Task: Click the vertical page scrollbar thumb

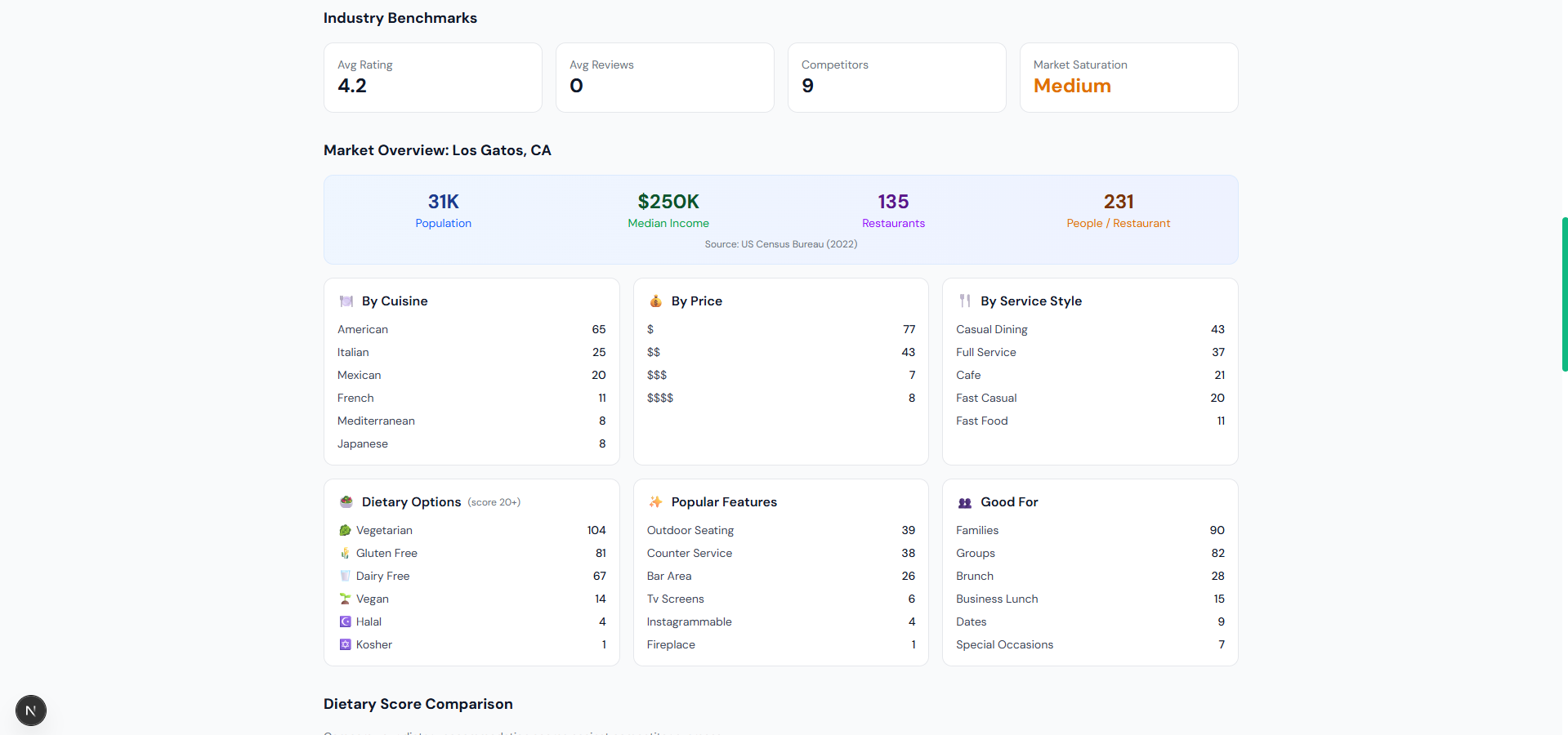Action: pos(1564,294)
